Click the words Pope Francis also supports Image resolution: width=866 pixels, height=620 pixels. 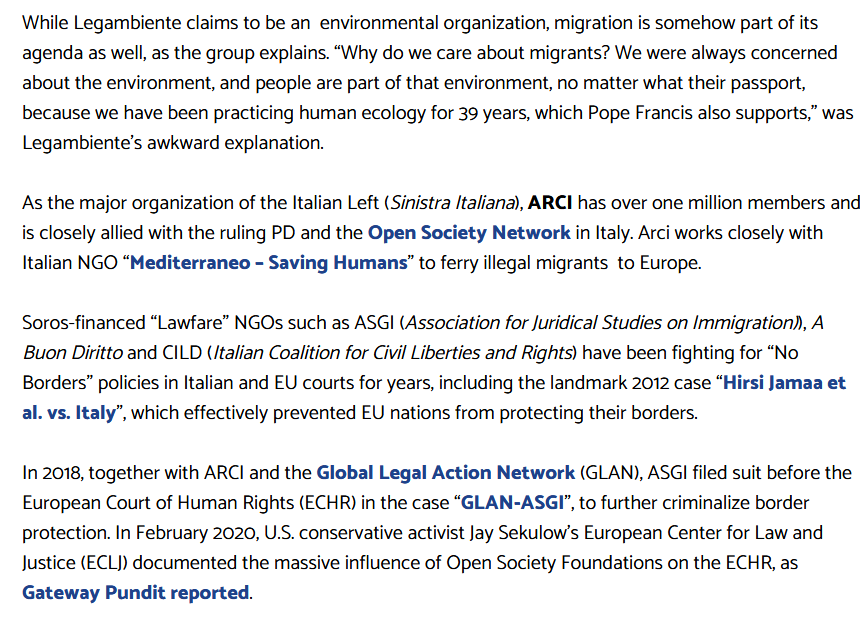pos(699,113)
